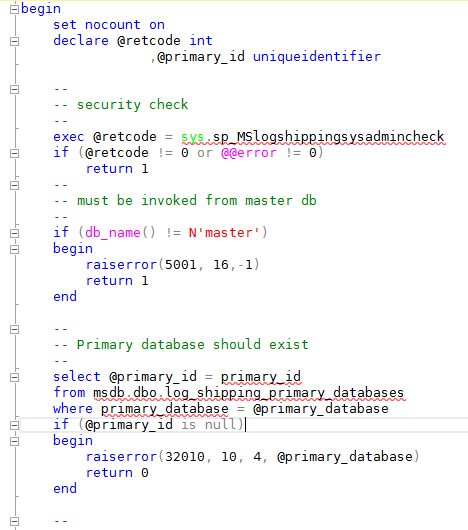Click 'must be invoked from master db' comment
468x530 pixels.
click(197, 201)
